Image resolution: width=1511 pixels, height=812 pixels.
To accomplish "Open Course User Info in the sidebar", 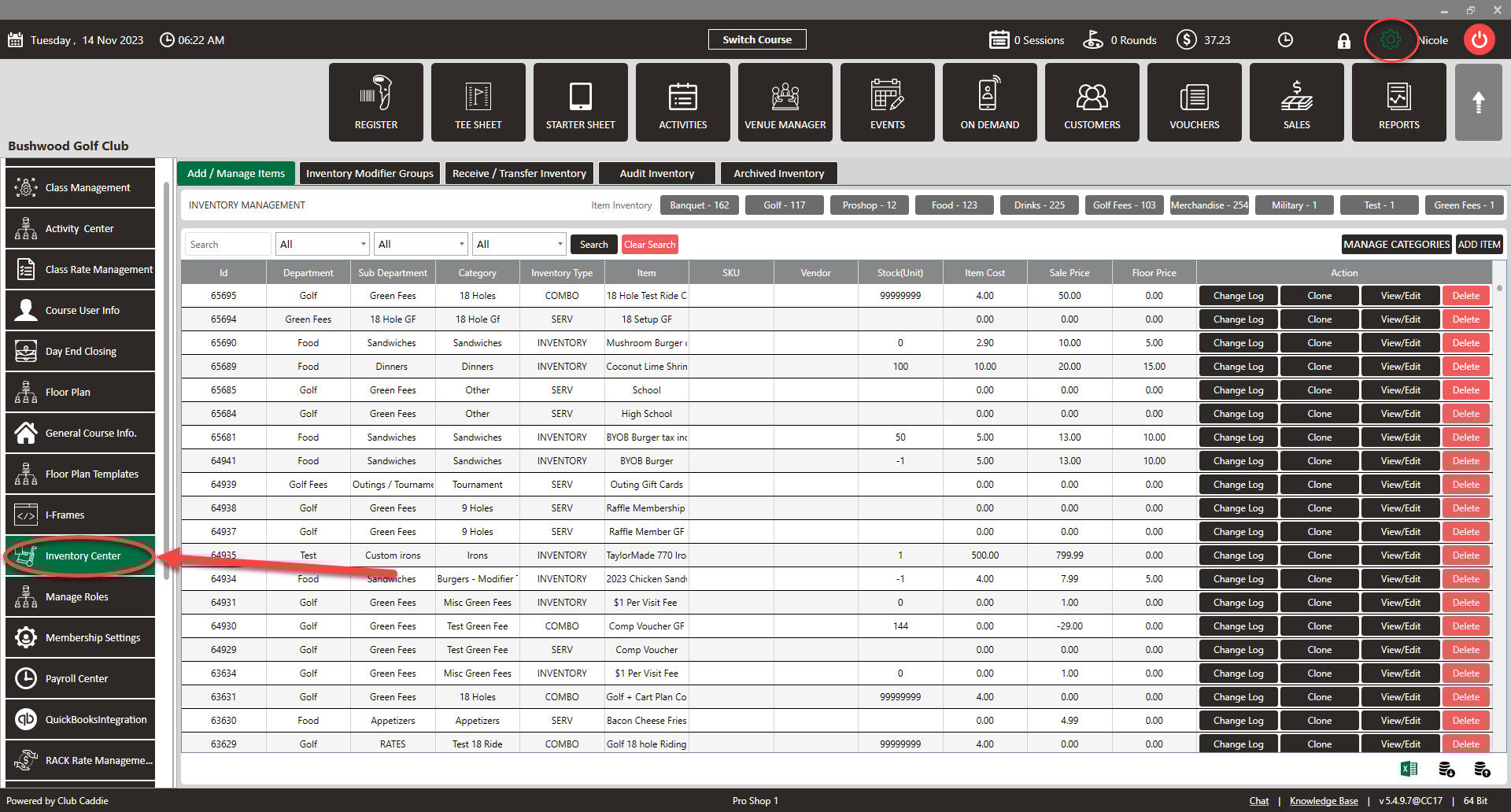I will pos(80,310).
